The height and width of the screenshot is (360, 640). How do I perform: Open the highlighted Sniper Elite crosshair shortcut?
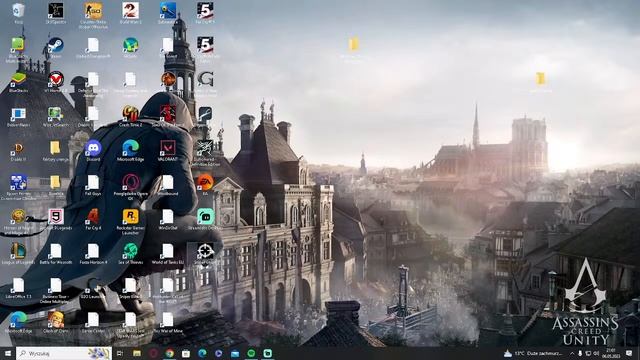205,254
